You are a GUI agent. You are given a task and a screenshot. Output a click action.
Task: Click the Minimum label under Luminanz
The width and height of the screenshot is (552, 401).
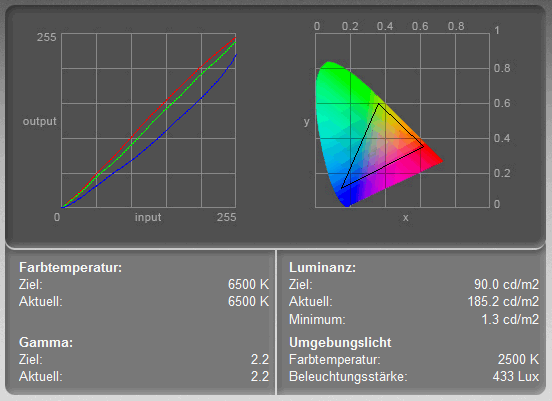tap(317, 320)
